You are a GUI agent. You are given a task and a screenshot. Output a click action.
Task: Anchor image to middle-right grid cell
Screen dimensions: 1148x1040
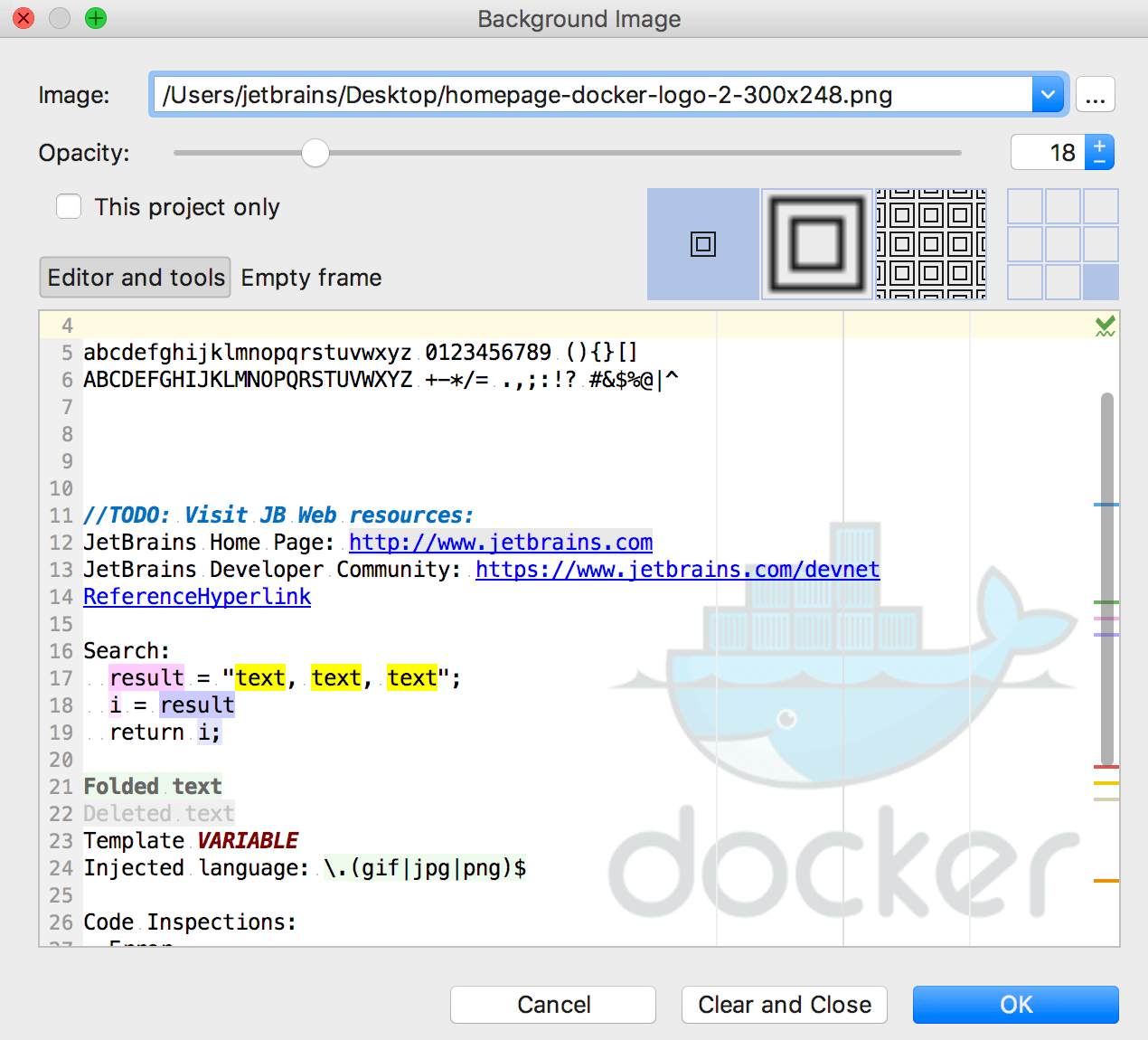(1101, 244)
